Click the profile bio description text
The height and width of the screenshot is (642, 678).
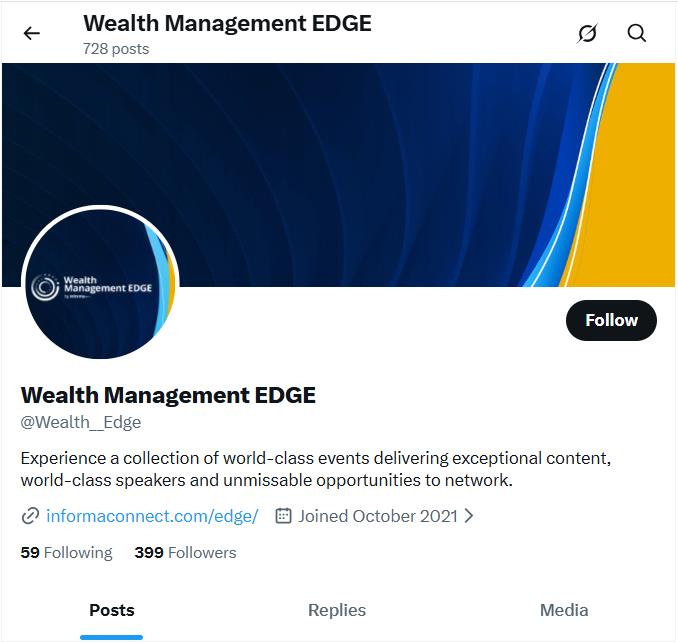tap(316, 469)
